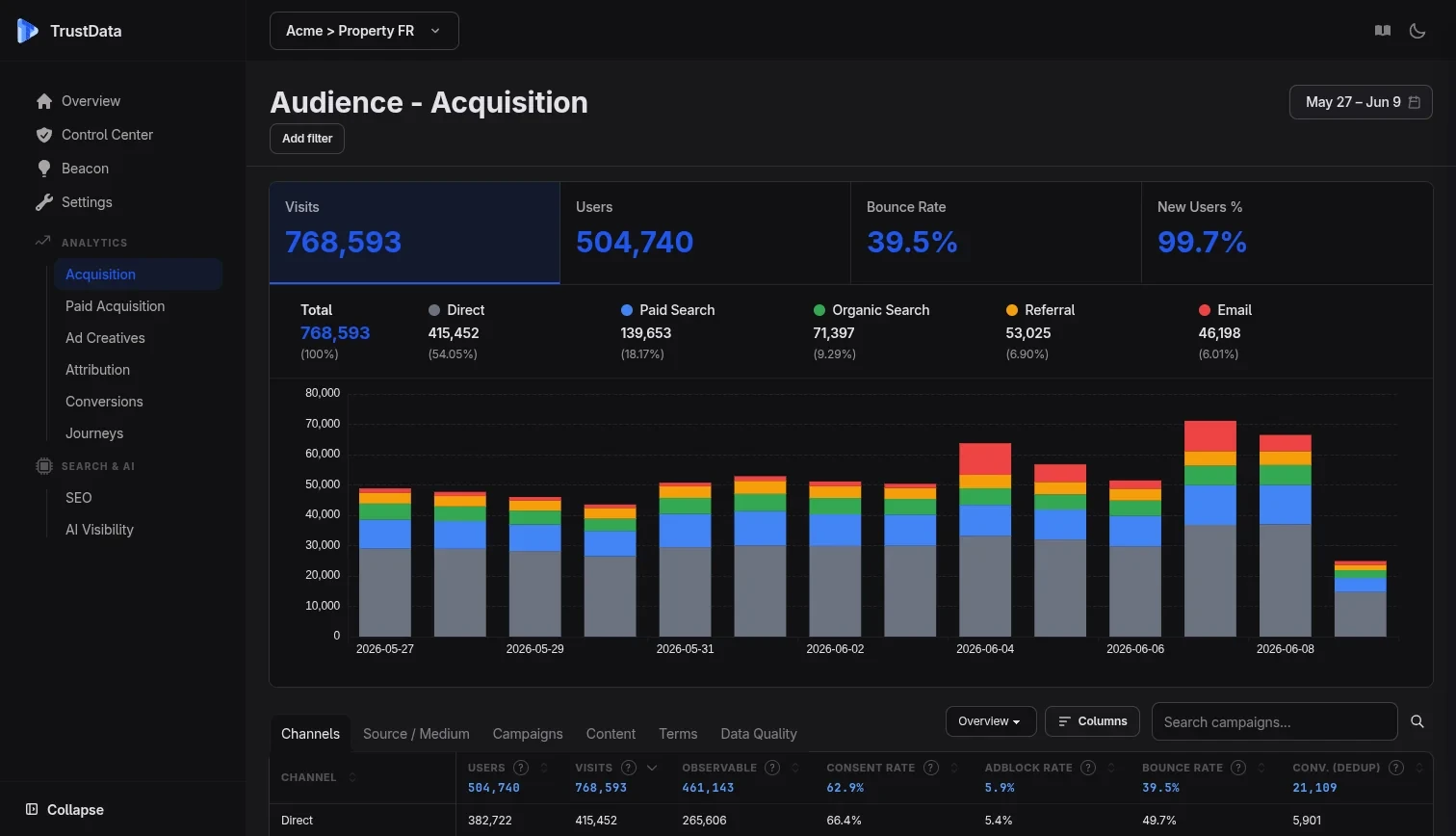Toggle Direct series in chart legend

tap(456, 310)
